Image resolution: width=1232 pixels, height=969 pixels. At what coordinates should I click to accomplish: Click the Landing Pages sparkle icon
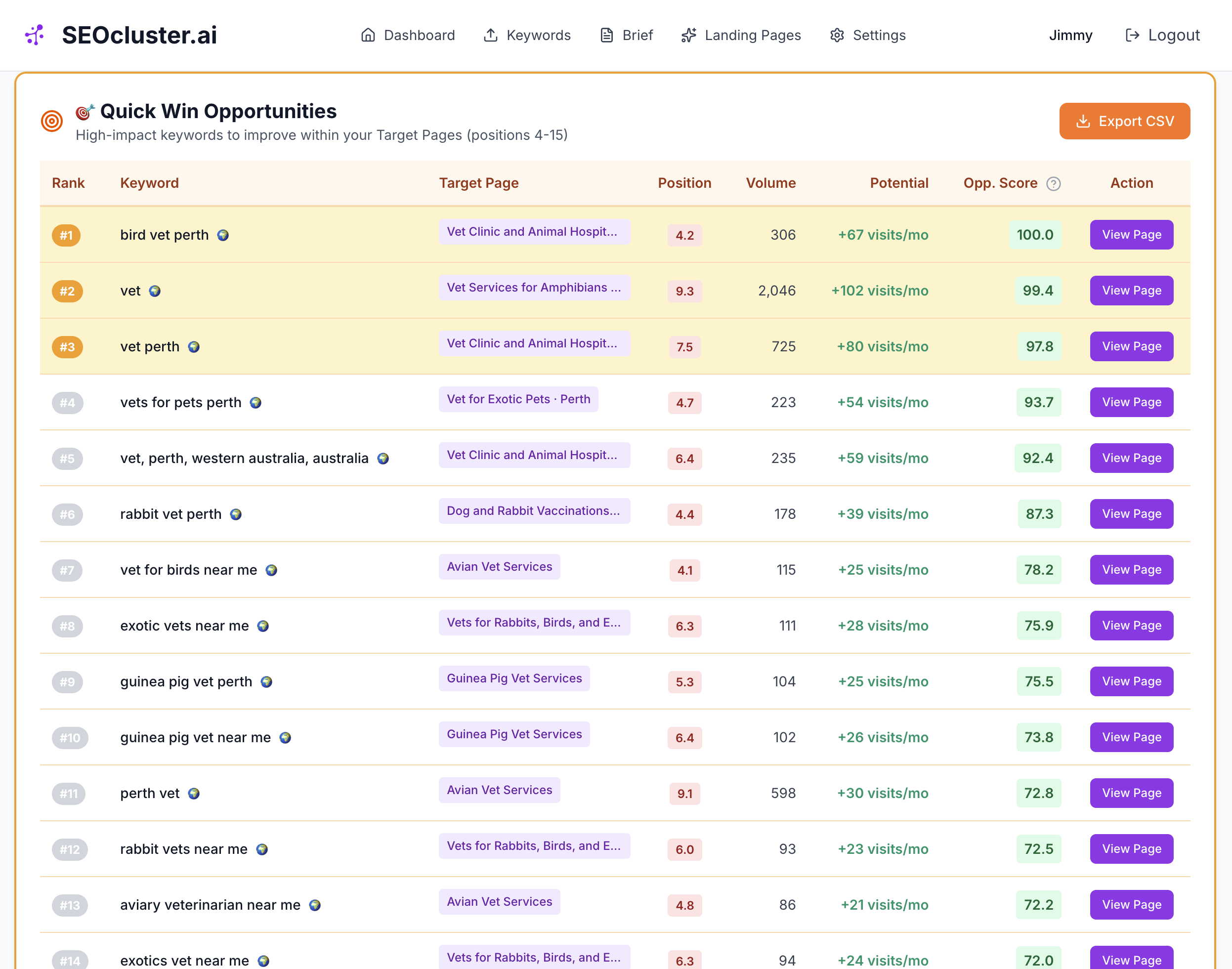(x=688, y=35)
